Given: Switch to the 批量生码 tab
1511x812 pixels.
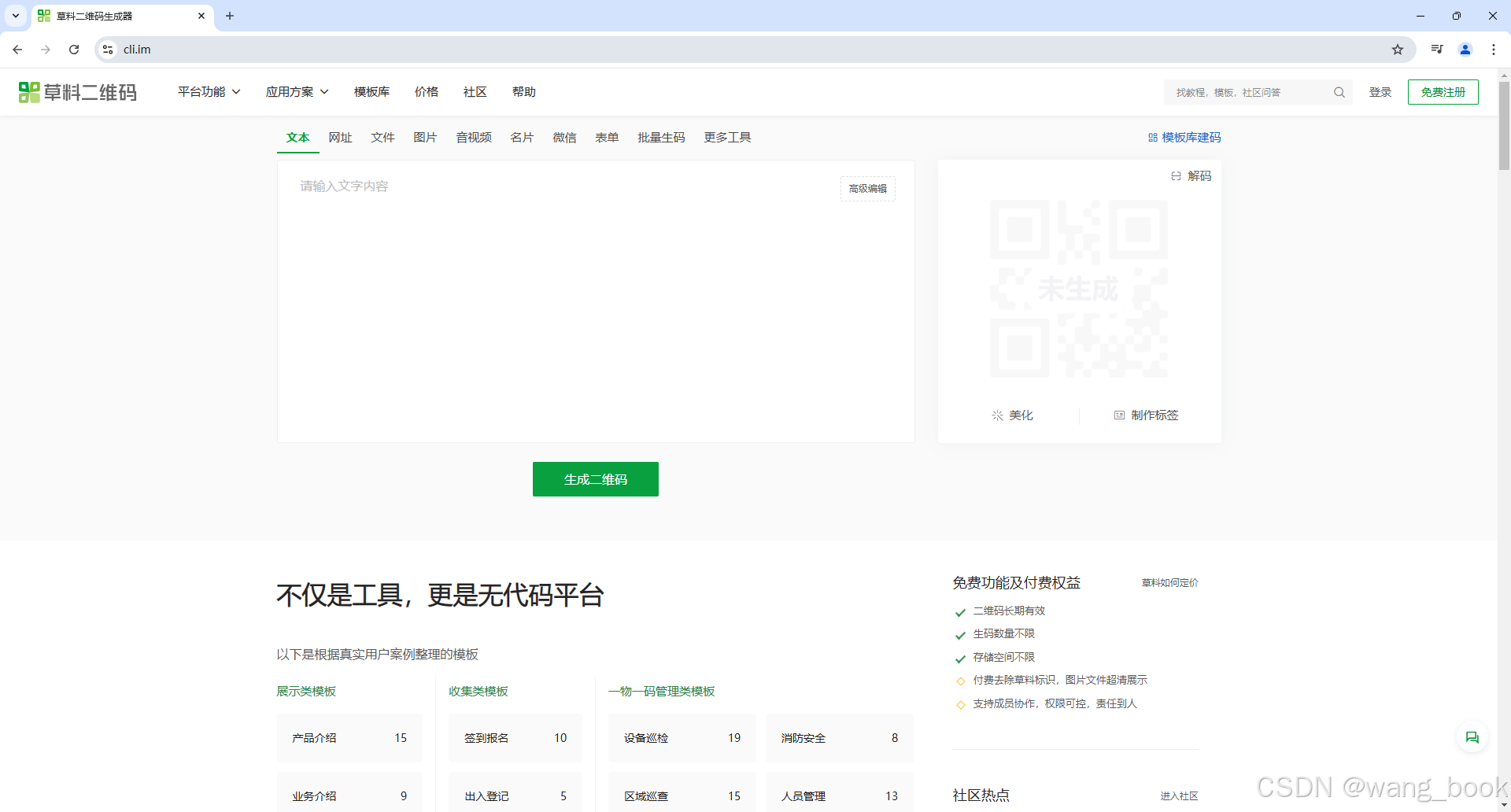Looking at the screenshot, I should [661, 138].
